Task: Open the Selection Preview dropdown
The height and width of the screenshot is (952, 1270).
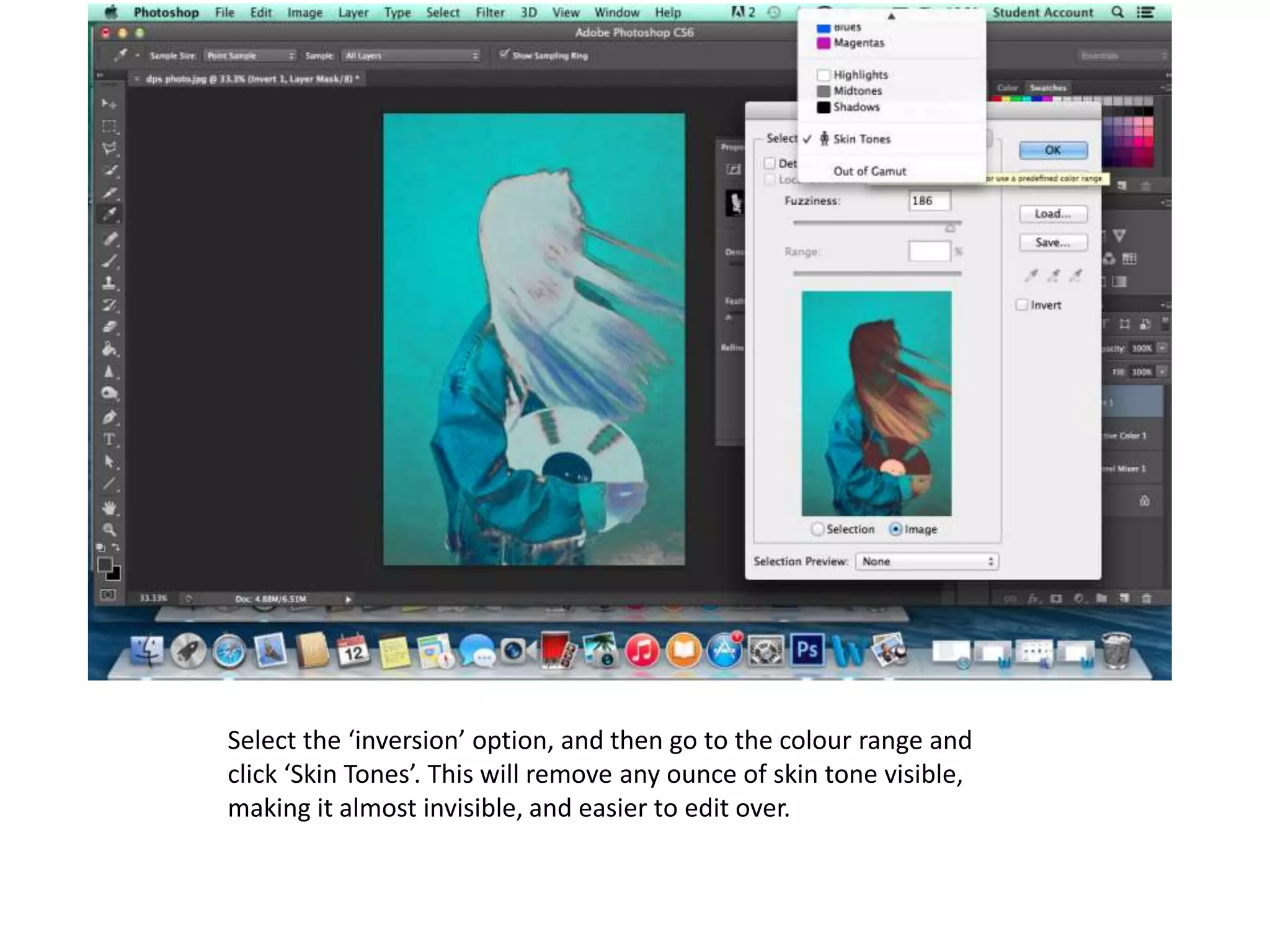Action: [927, 562]
